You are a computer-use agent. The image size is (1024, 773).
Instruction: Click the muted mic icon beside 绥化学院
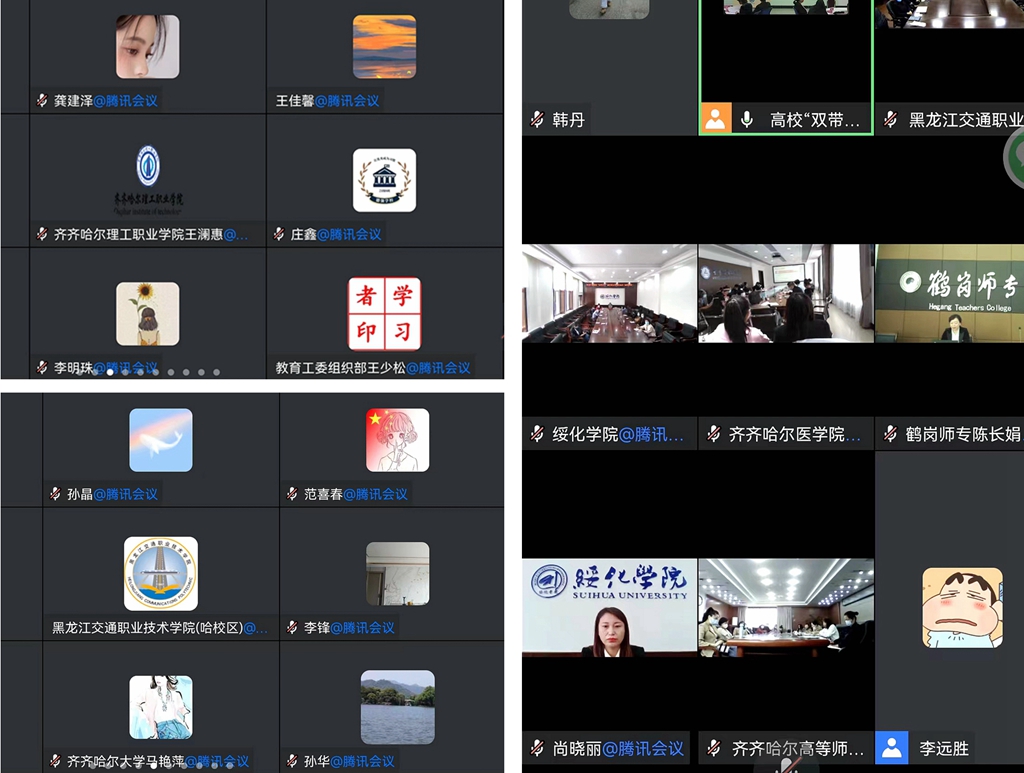538,434
